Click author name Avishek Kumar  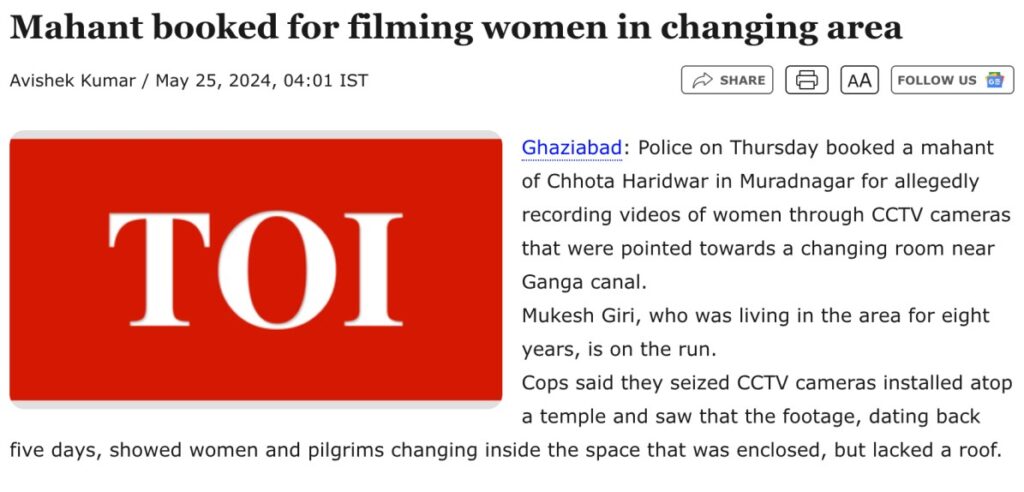[72, 80]
